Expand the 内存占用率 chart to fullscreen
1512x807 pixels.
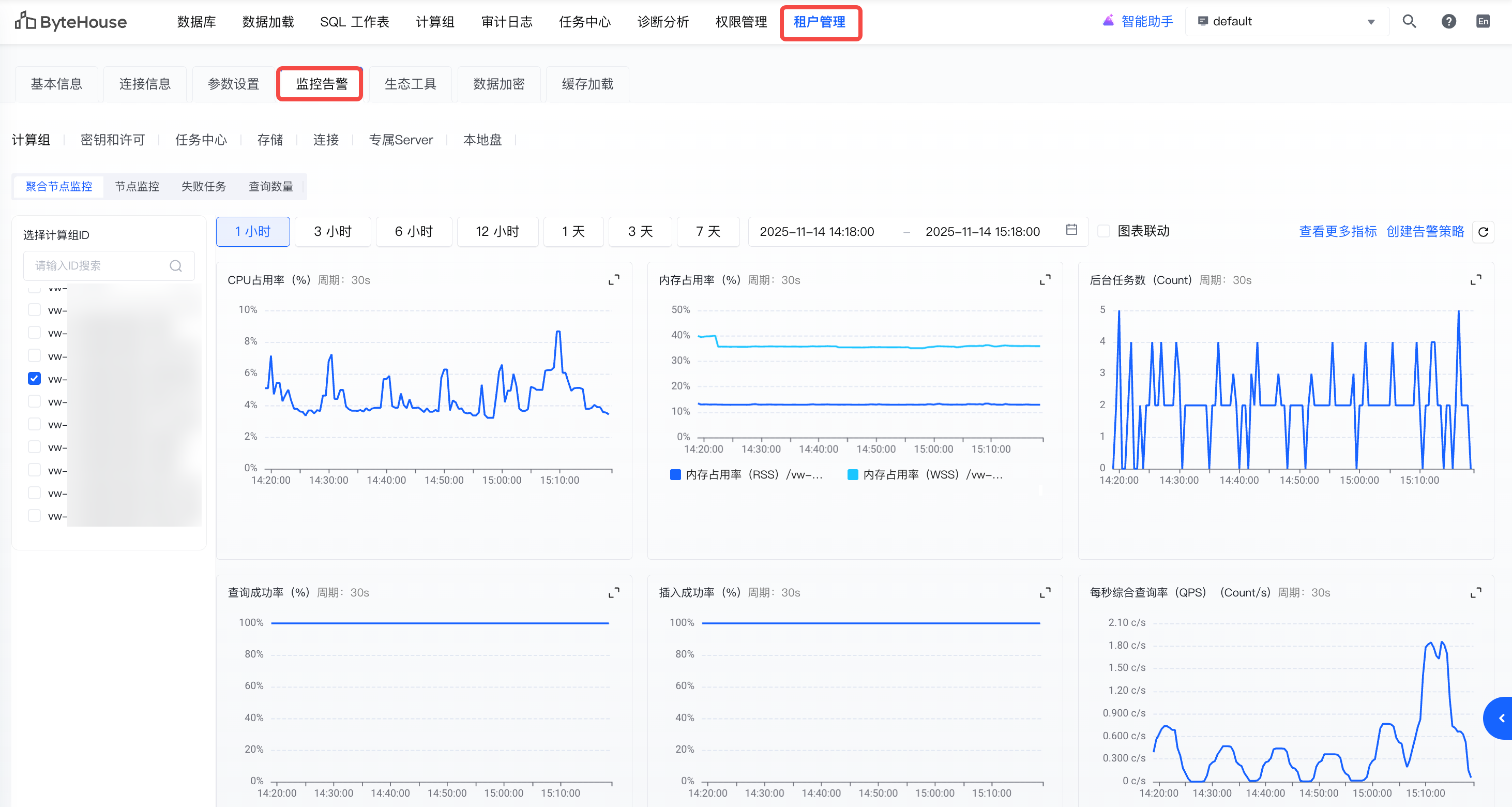(x=1045, y=279)
